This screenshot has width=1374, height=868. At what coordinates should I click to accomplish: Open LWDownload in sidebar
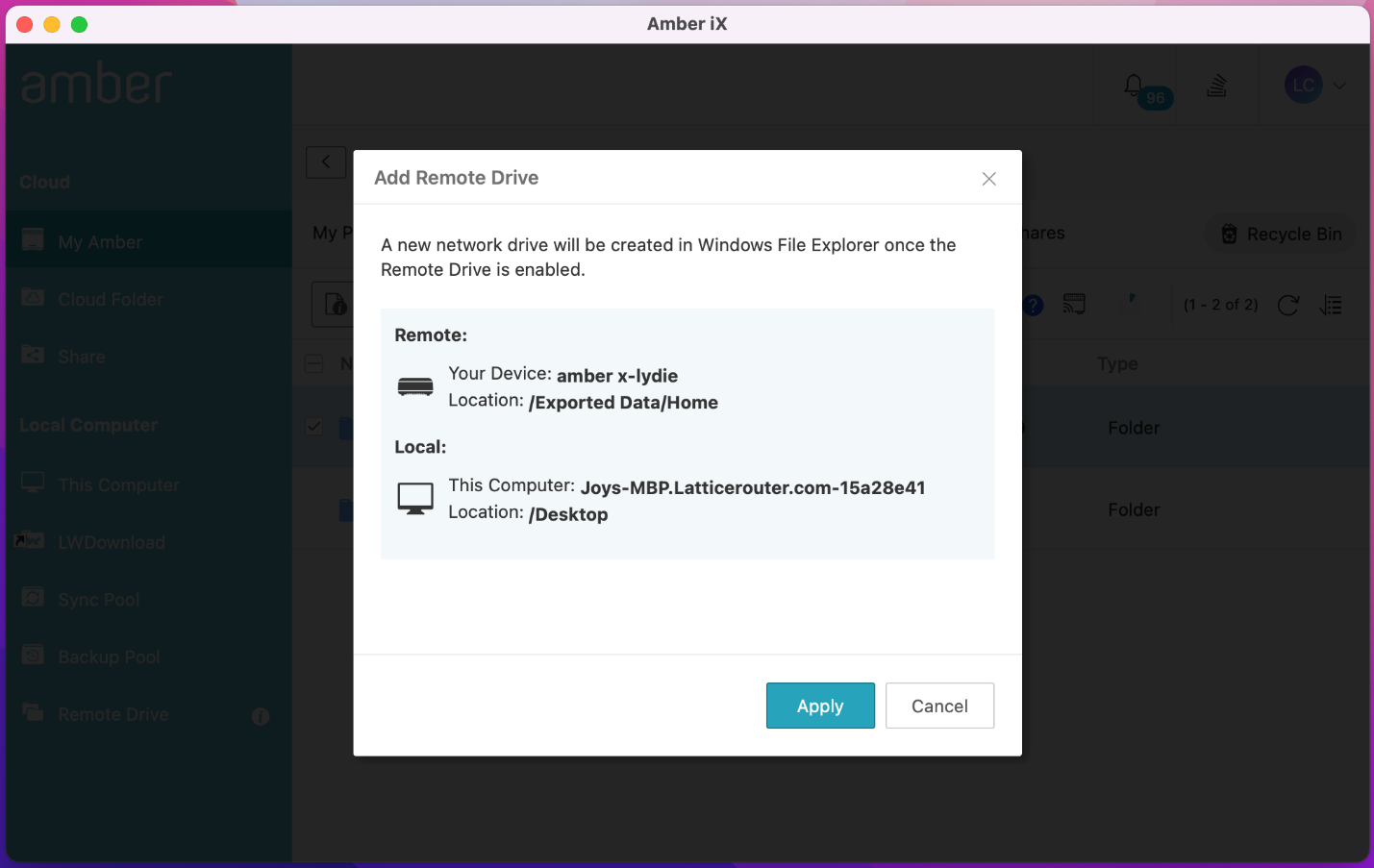pos(149,542)
